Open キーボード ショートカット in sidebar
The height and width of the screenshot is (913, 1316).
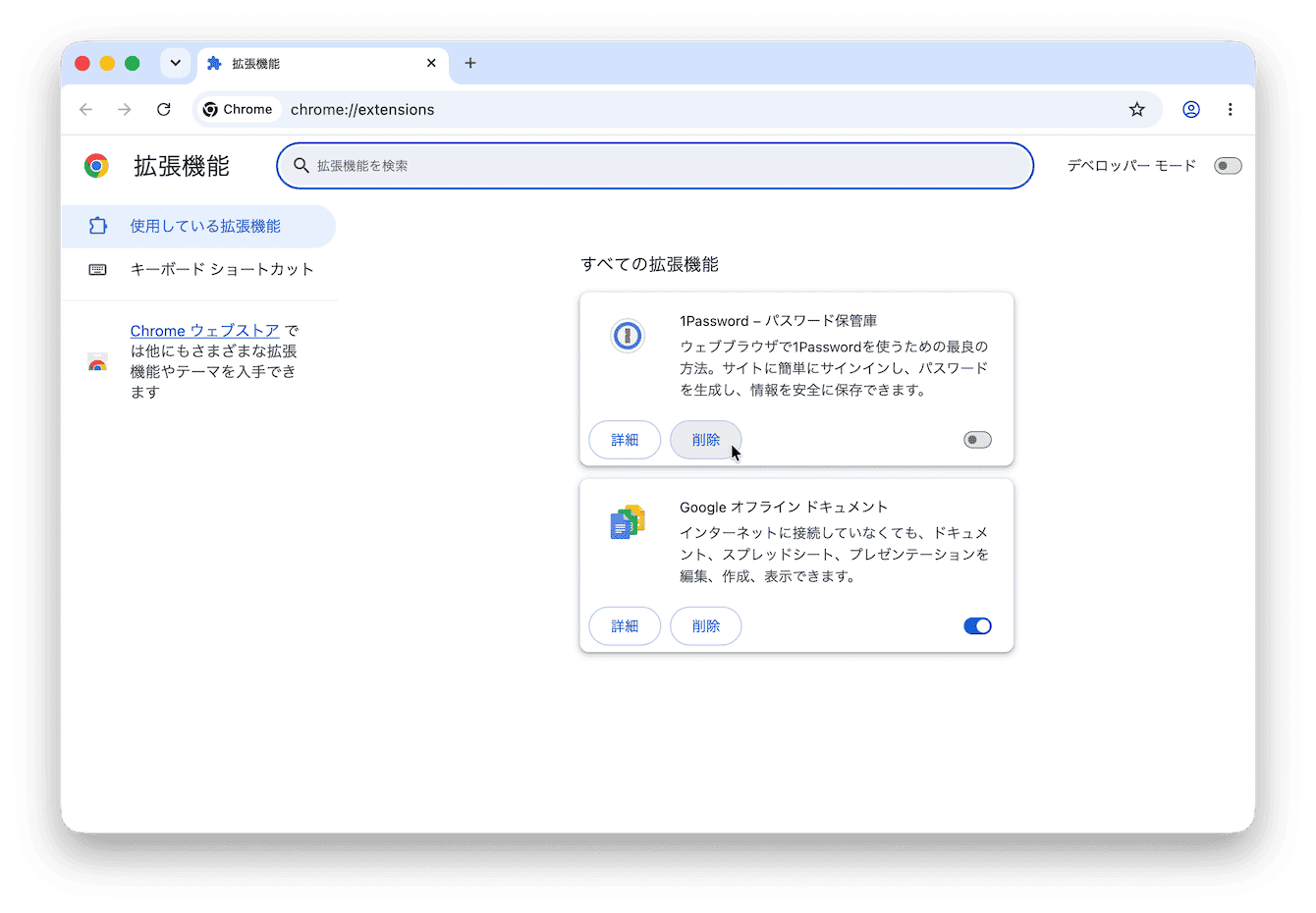[198, 269]
